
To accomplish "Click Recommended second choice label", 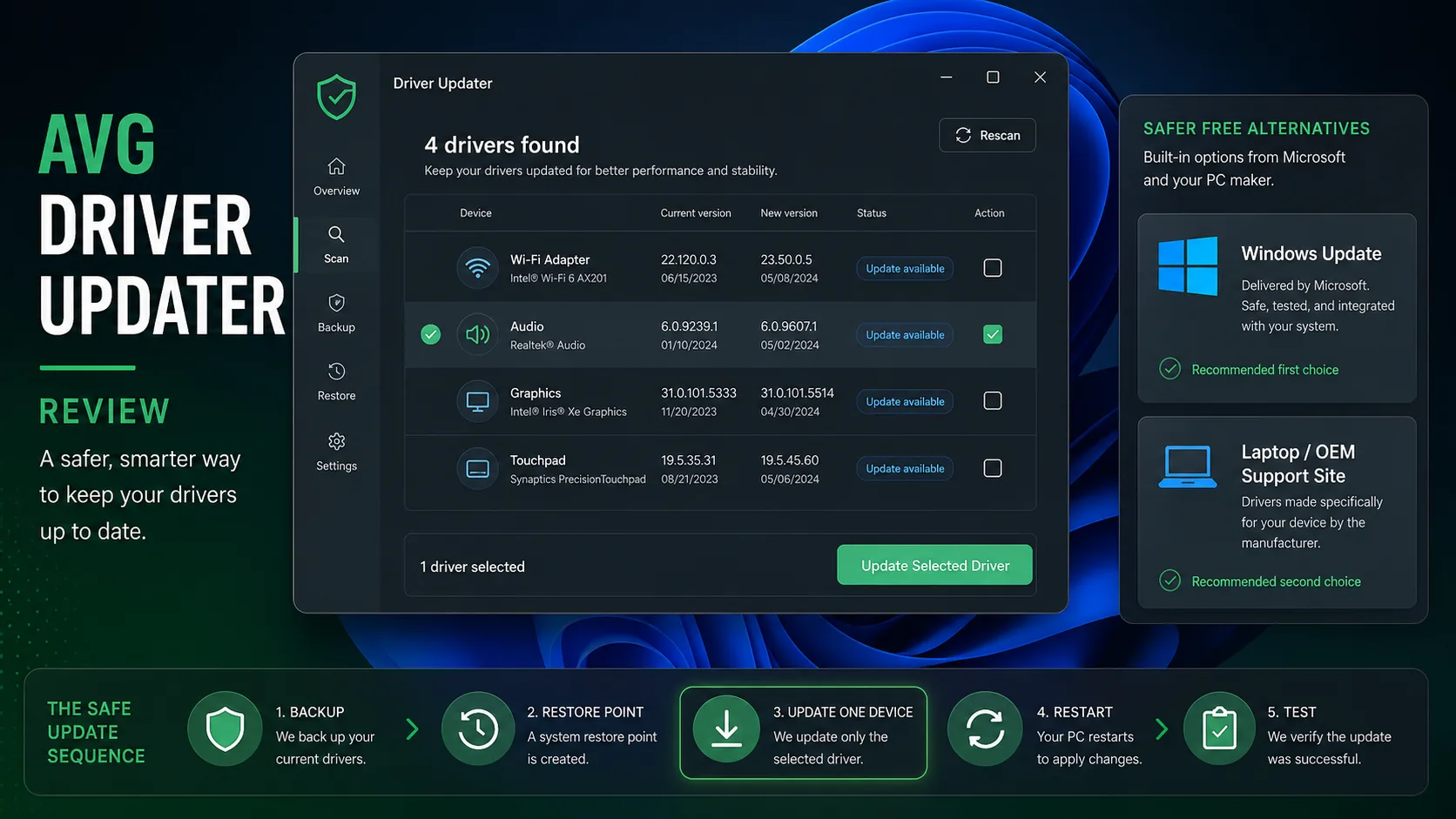I will (x=1277, y=581).
